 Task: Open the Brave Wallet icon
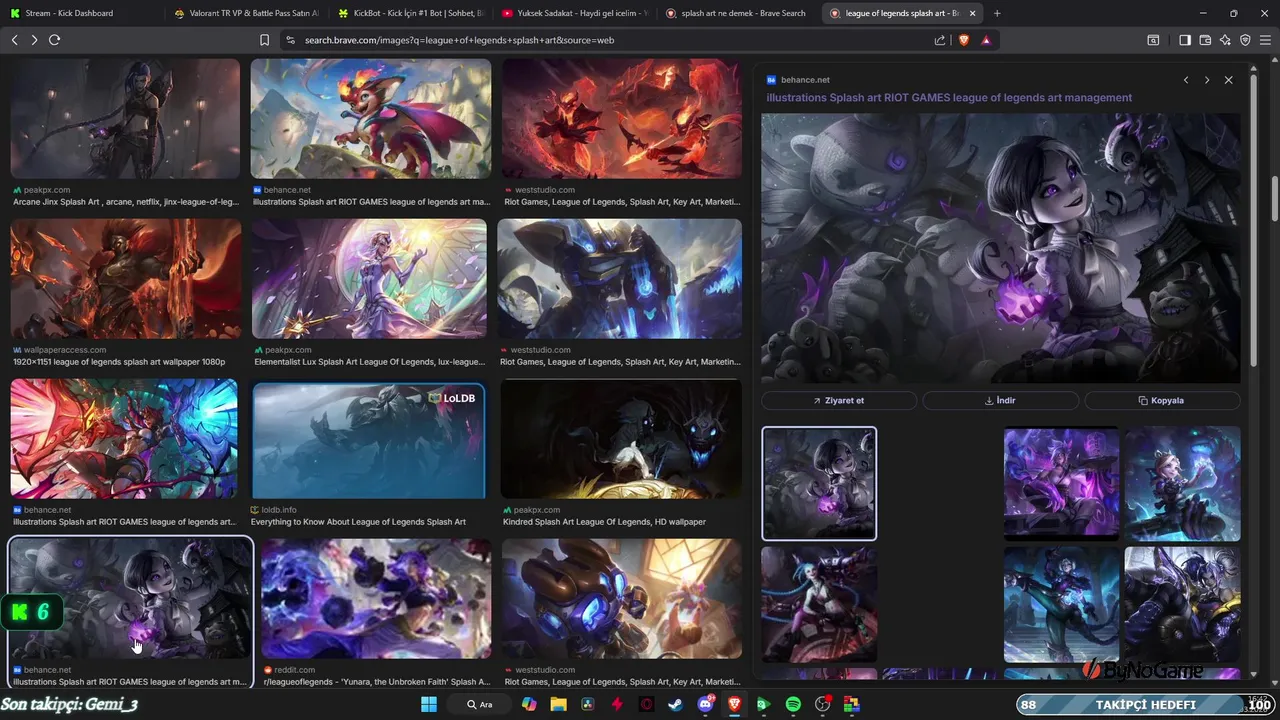(x=1205, y=40)
